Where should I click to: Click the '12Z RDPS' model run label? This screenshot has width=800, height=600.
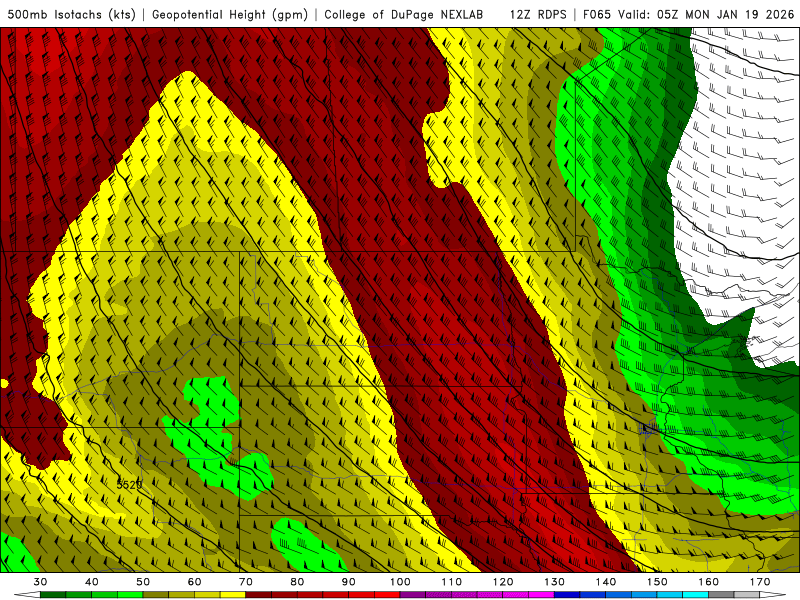[538, 14]
